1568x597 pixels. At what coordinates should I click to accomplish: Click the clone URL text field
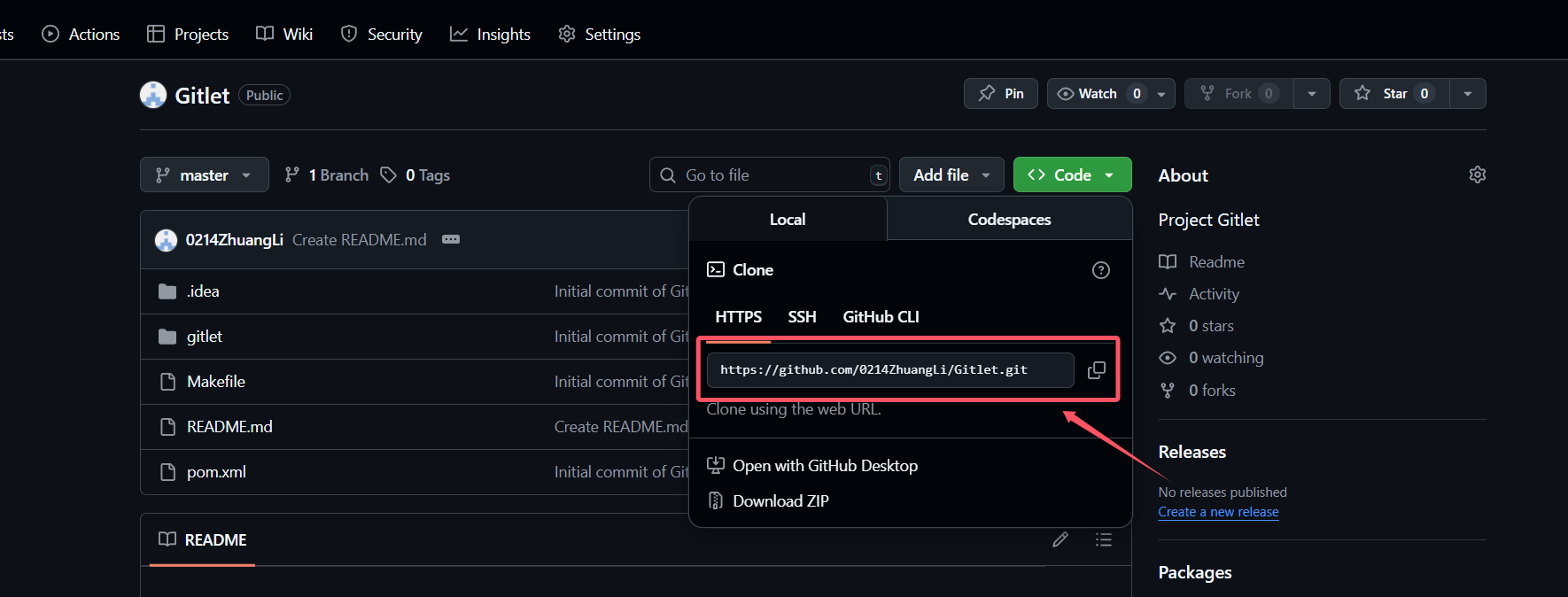pyautogui.click(x=890, y=370)
